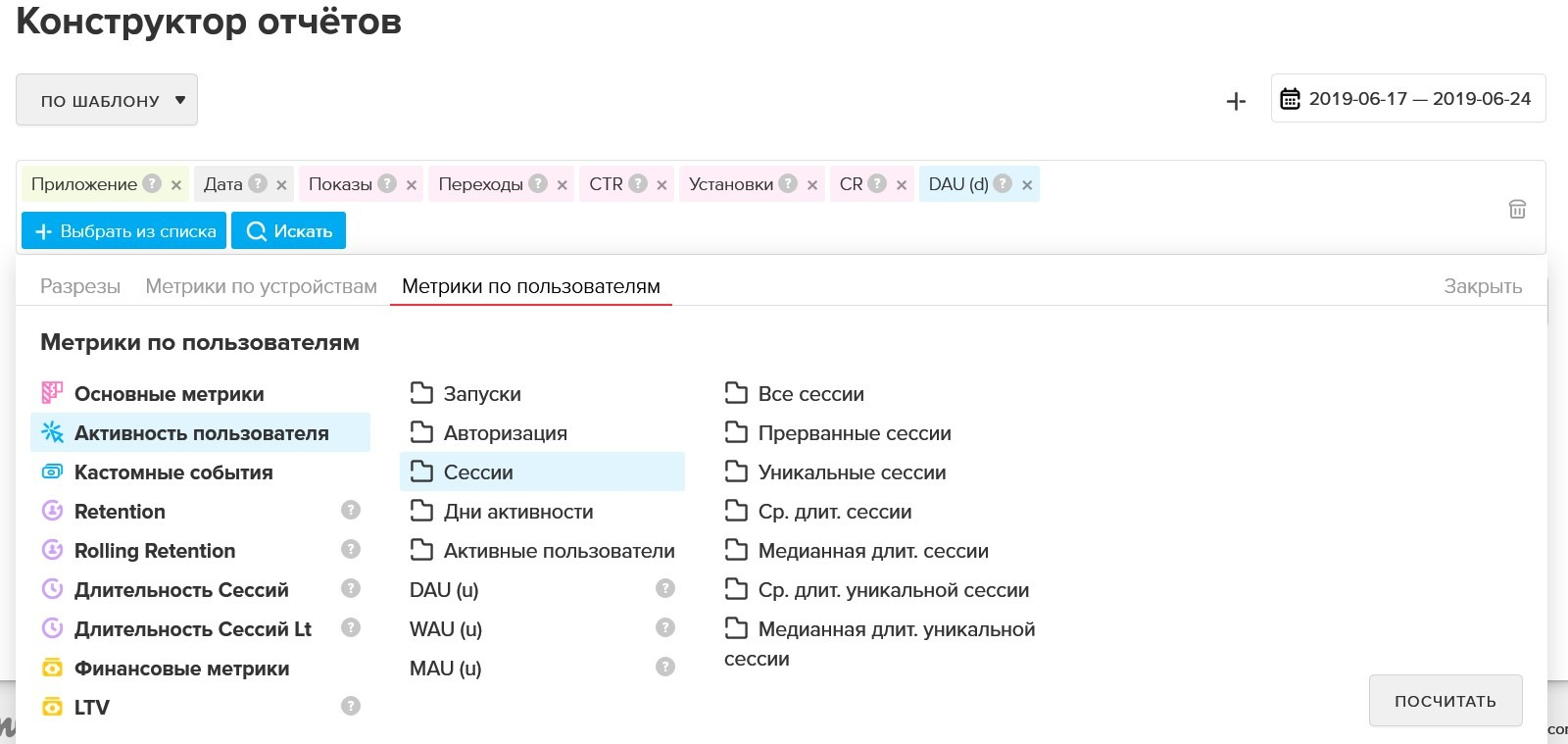The height and width of the screenshot is (744, 1568).
Task: Select Финансовые метрики category
Action: tap(181, 669)
